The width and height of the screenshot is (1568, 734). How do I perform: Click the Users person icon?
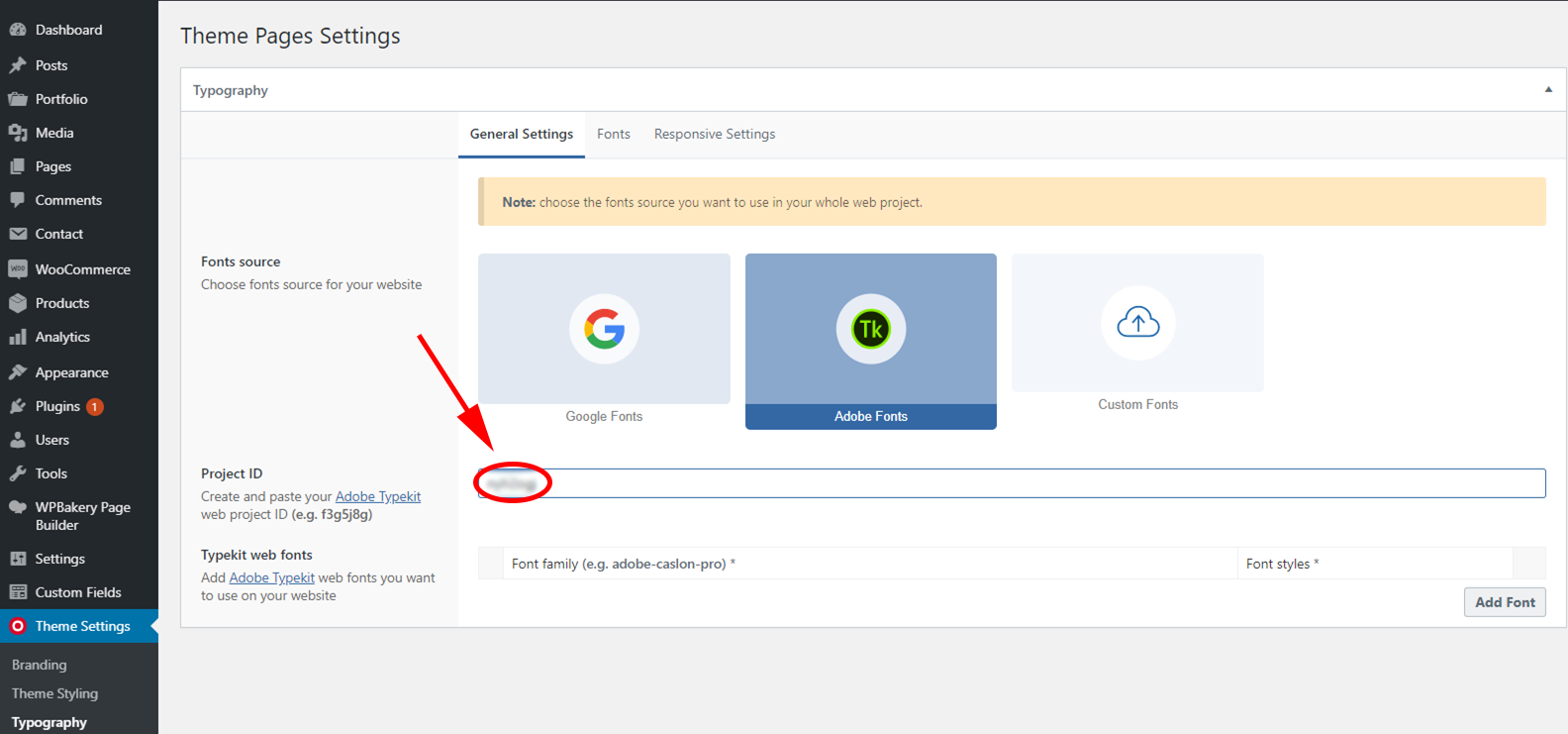click(x=18, y=440)
